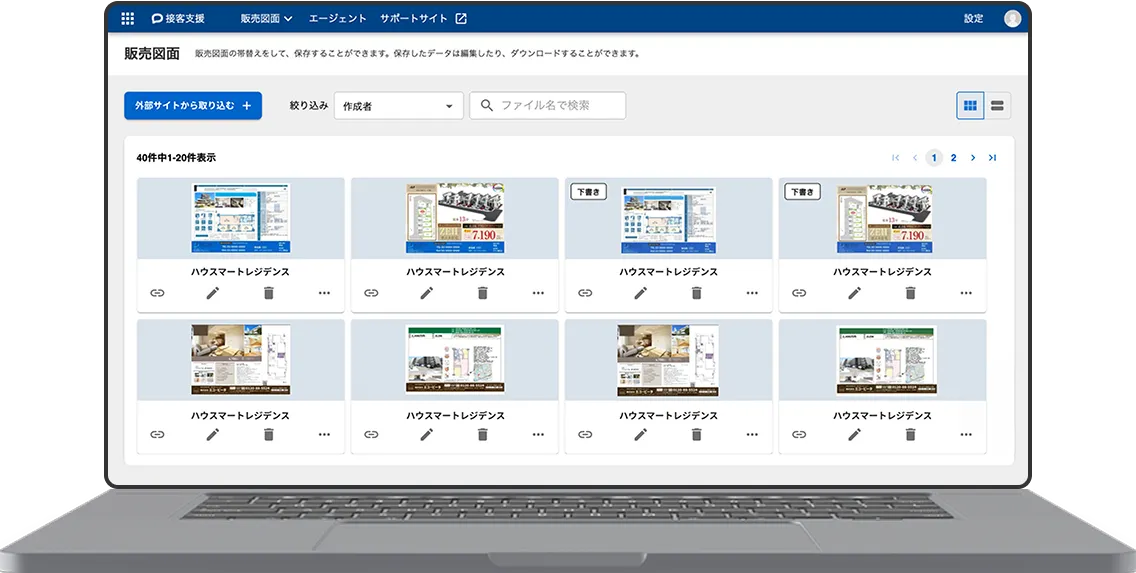Image resolution: width=1136 pixels, height=573 pixels.
Task: Copy link of bottom-row second card
Action: coord(371,435)
